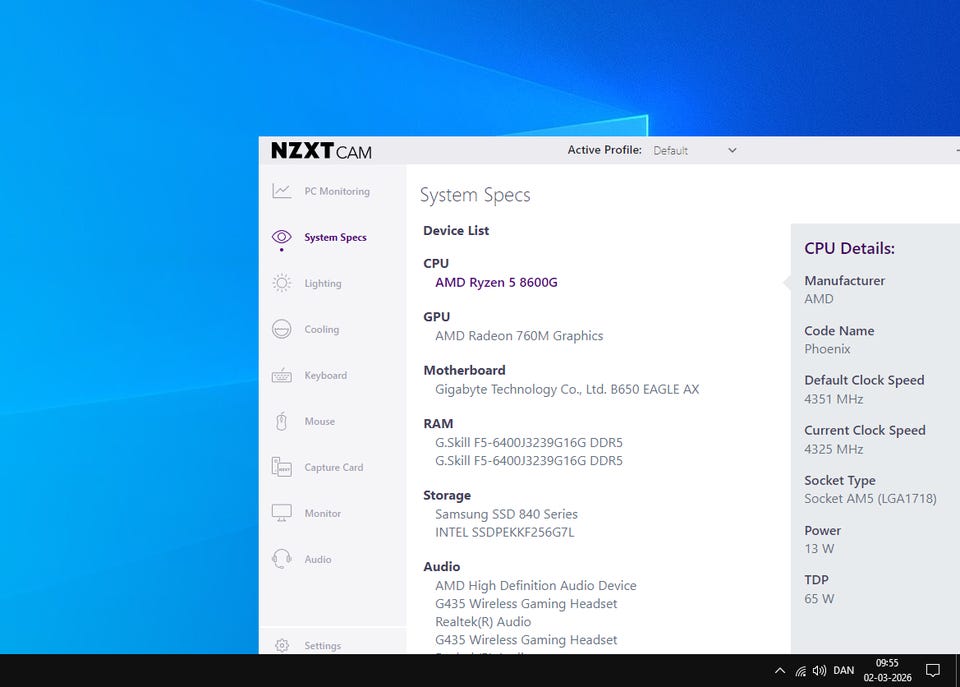Open Lighting via the sun icon
This screenshot has width=960, height=687.
click(x=282, y=283)
